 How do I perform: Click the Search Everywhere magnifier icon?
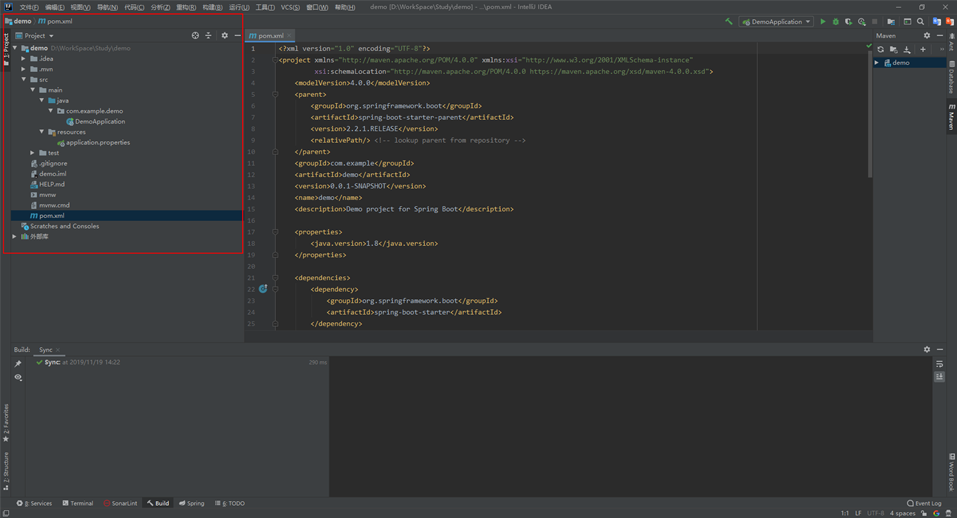921,21
